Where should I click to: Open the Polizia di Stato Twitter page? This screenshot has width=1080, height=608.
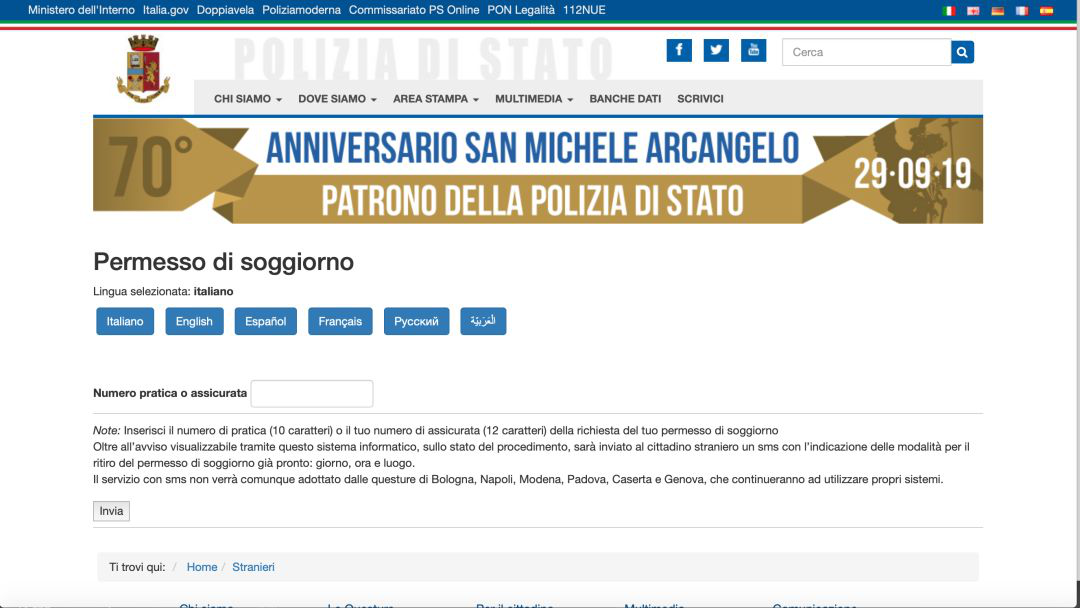[x=716, y=50]
